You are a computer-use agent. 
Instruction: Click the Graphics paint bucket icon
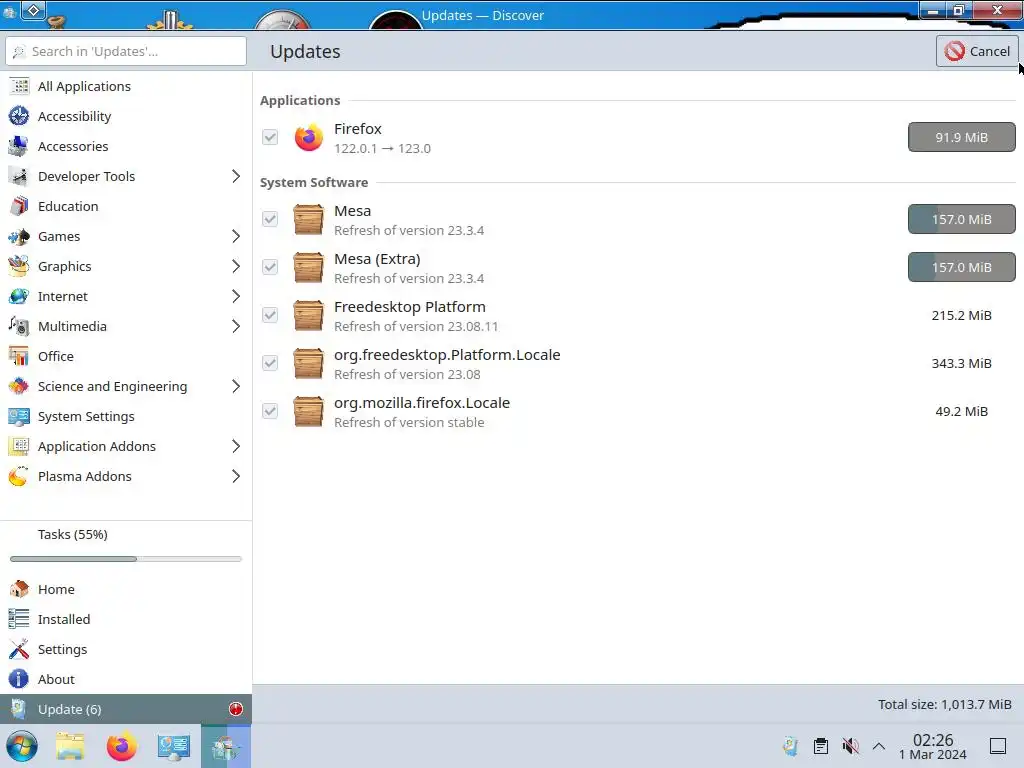[19, 266]
